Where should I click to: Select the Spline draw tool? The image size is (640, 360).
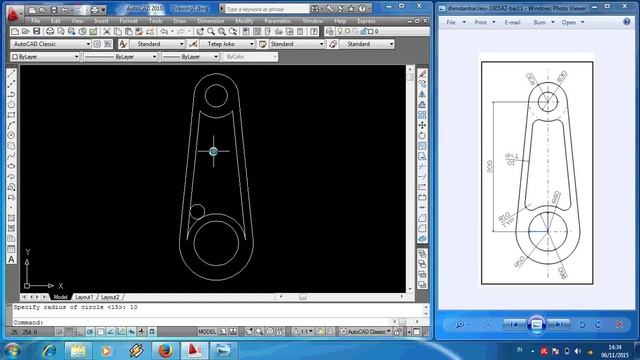coord(11,156)
